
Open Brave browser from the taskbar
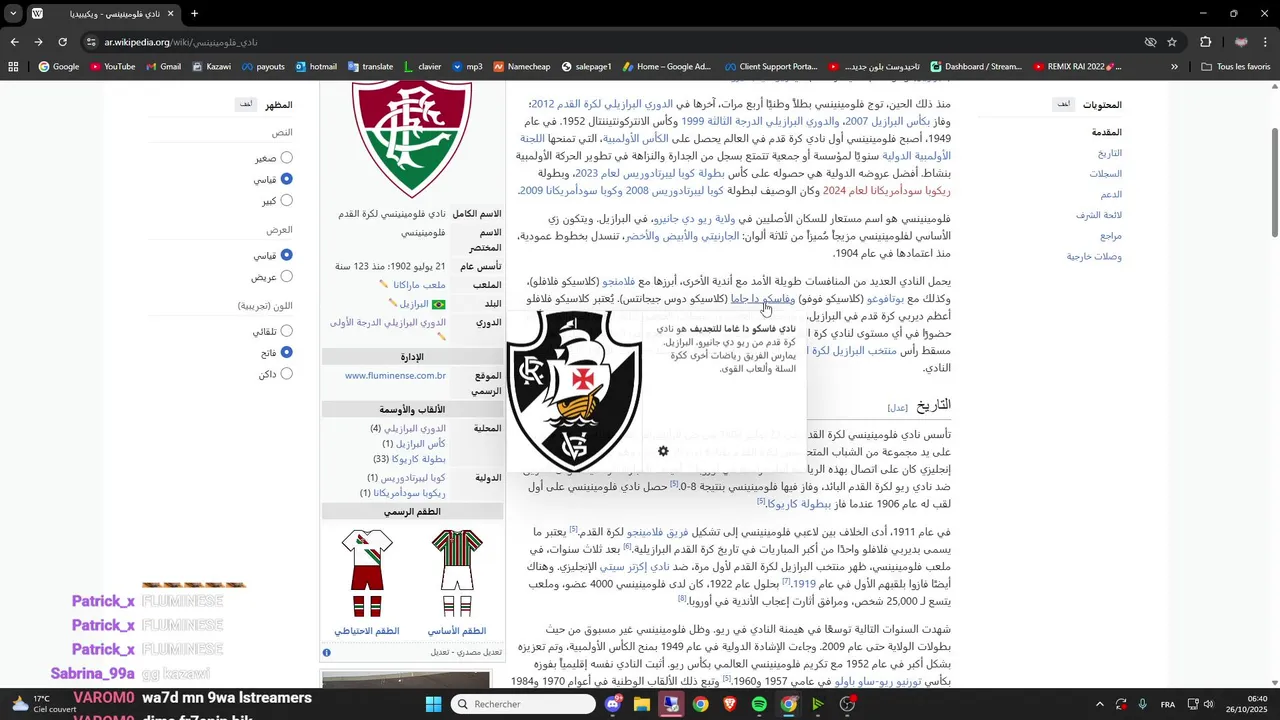[x=730, y=704]
